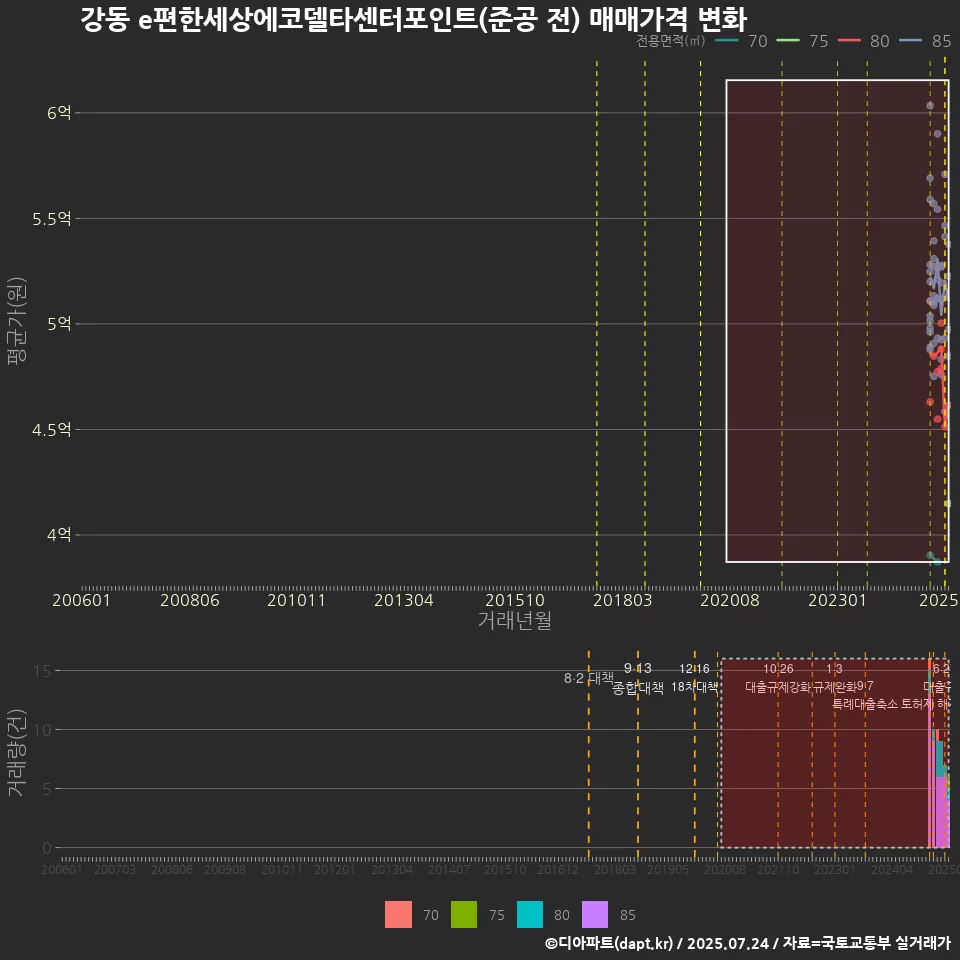Click 202404 on the volume chart x-axis
The image size is (960, 960).
click(x=892, y=869)
